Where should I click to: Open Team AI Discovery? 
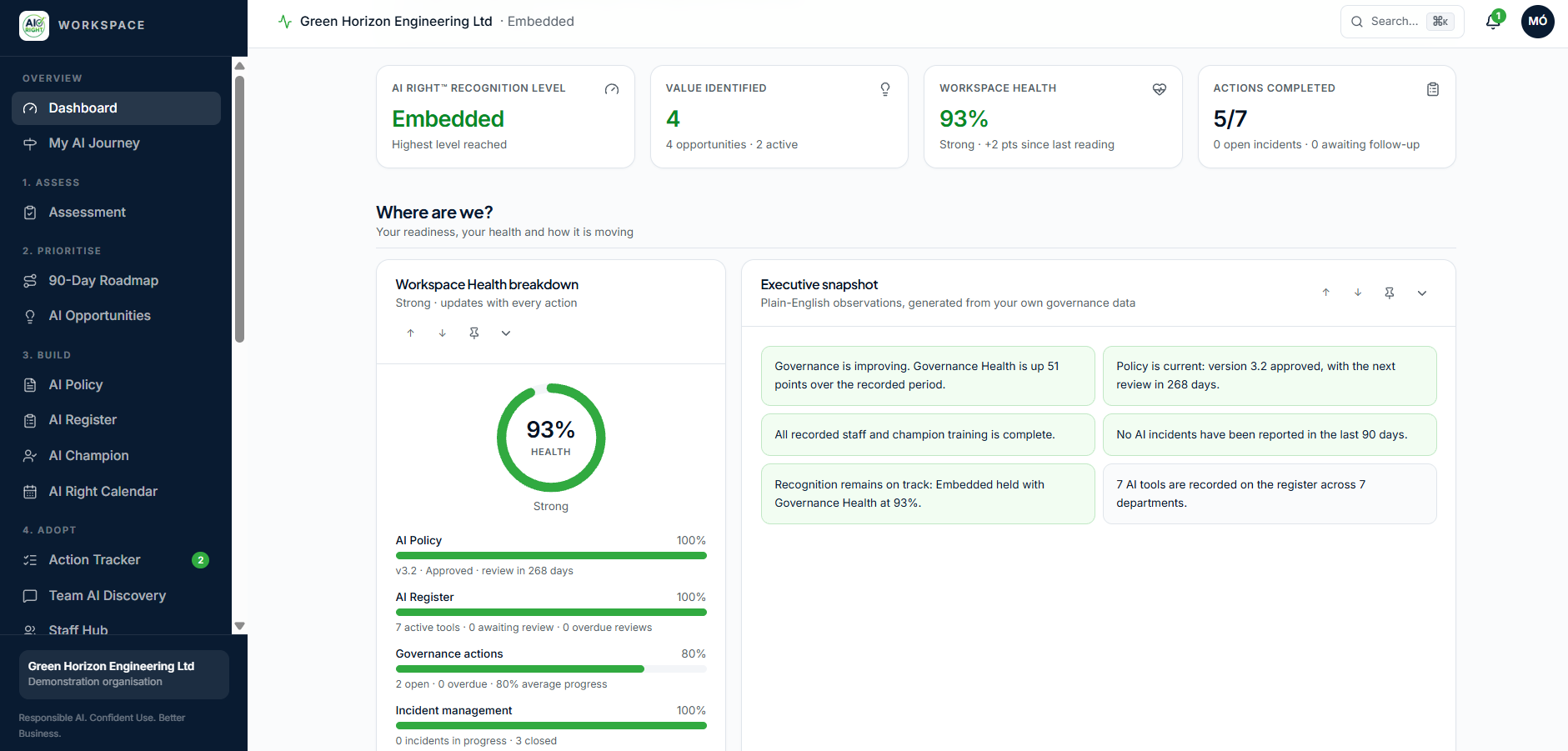[116, 596]
